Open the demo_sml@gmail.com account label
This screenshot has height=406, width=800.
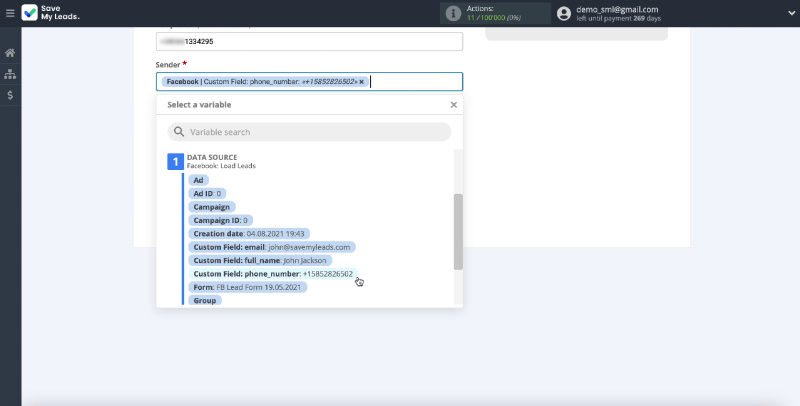click(617, 9)
